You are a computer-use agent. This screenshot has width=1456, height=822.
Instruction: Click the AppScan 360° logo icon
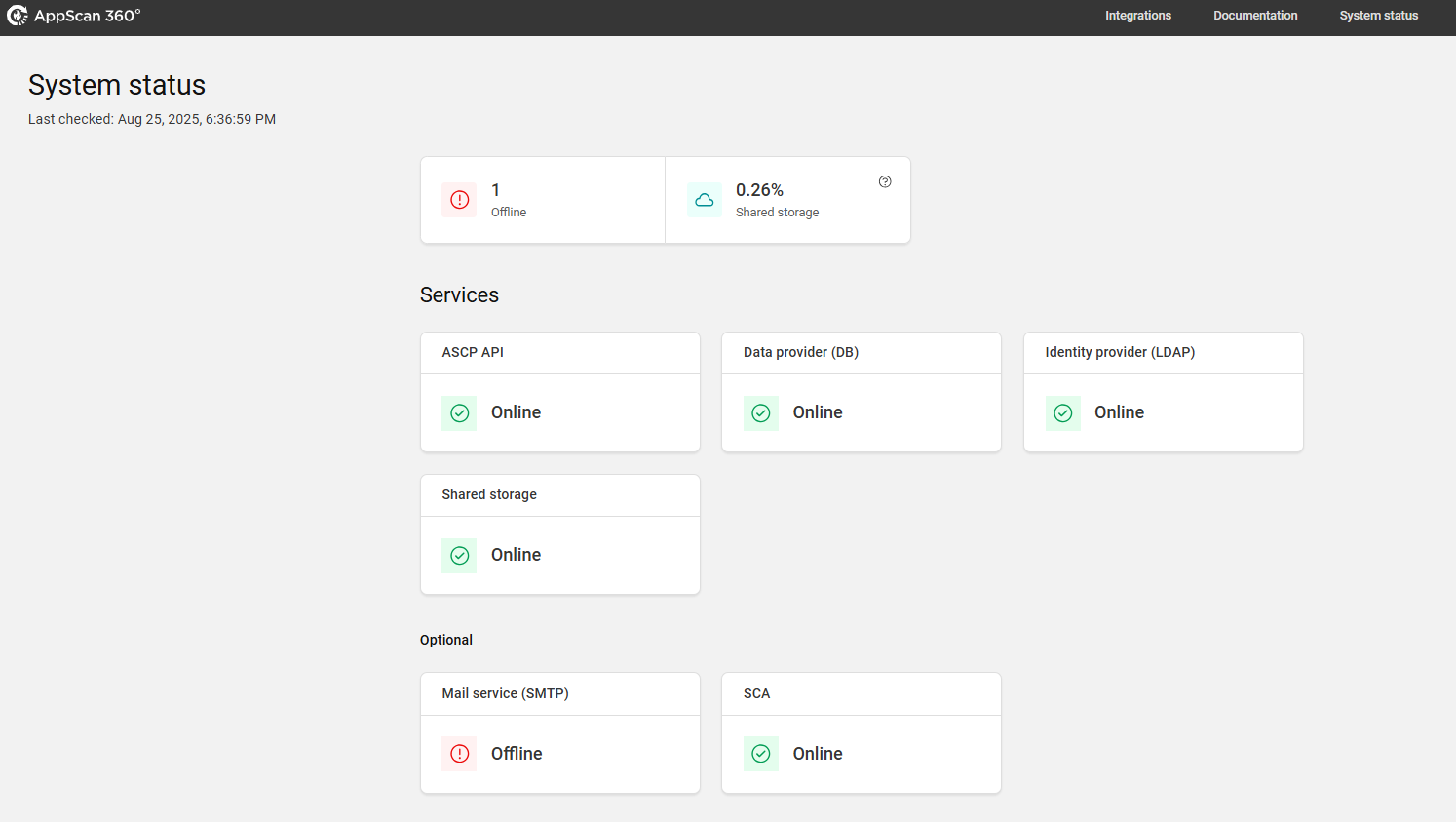(17, 16)
